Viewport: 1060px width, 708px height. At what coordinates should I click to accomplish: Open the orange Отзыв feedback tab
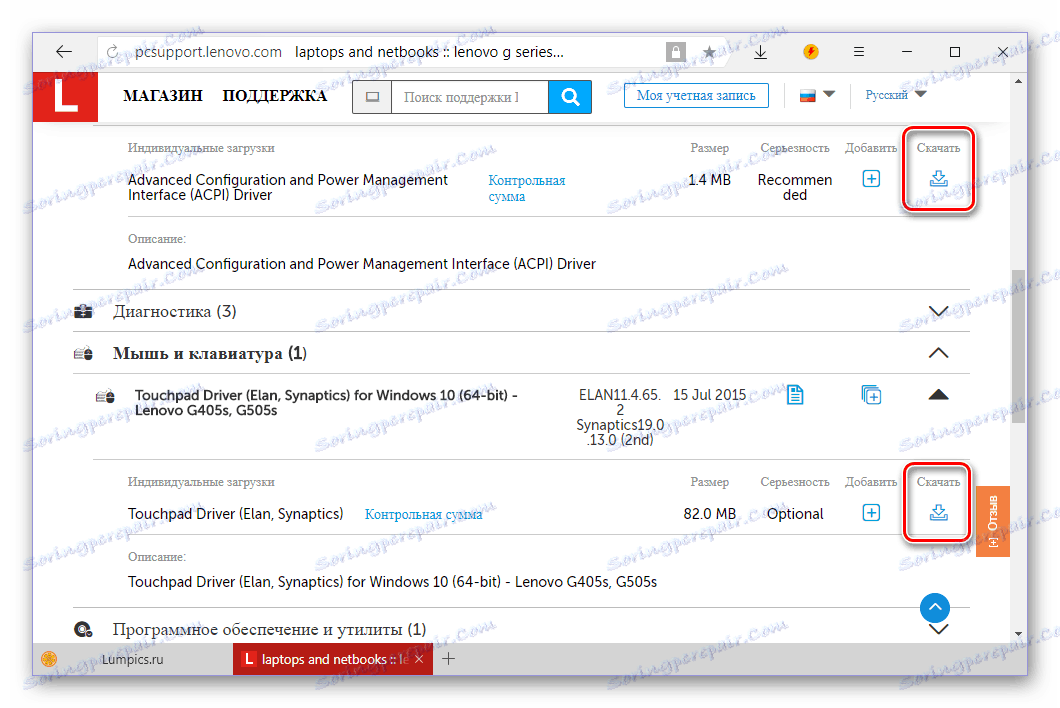[992, 521]
